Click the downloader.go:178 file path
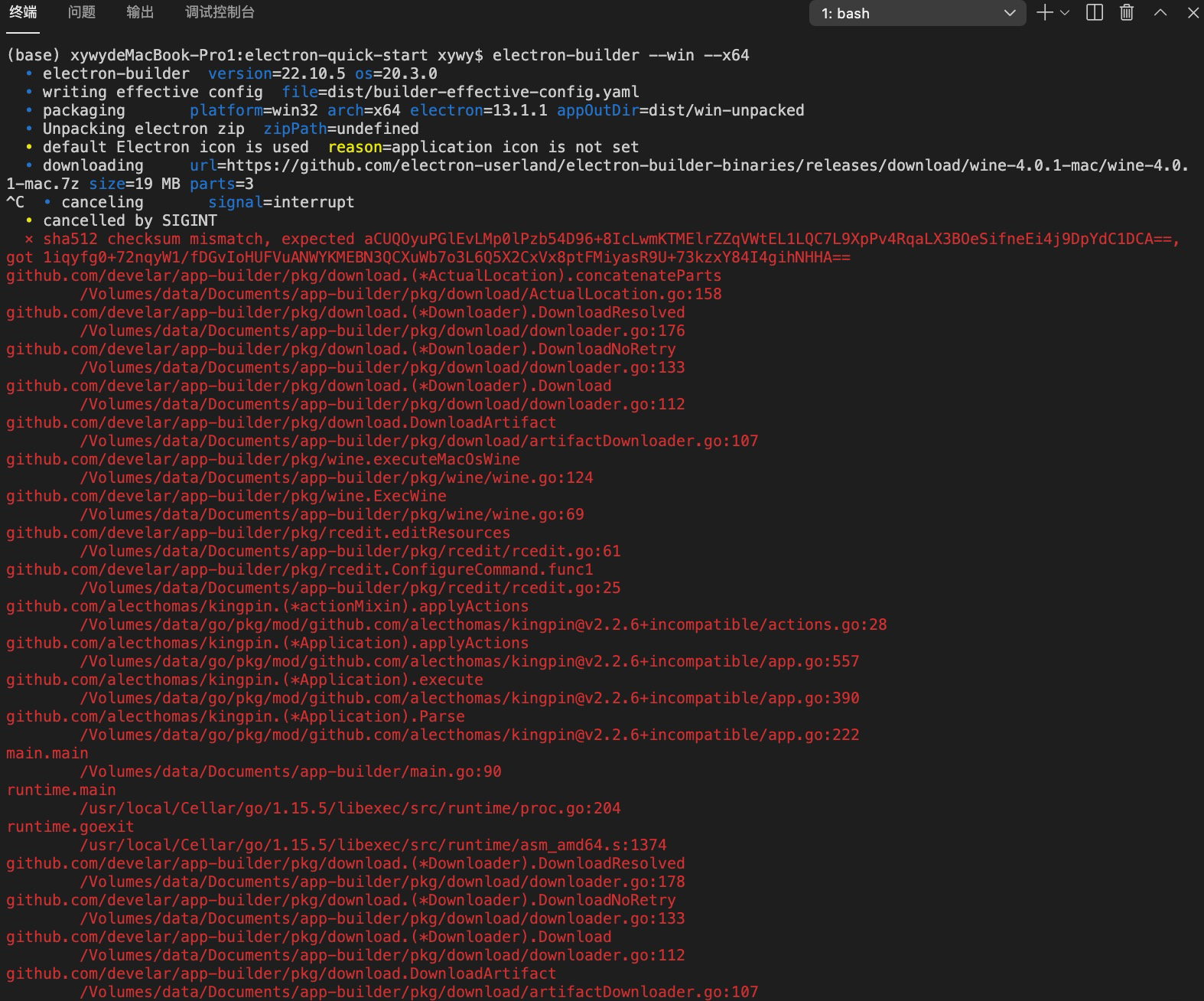This screenshot has width=1204, height=1001. point(382,882)
